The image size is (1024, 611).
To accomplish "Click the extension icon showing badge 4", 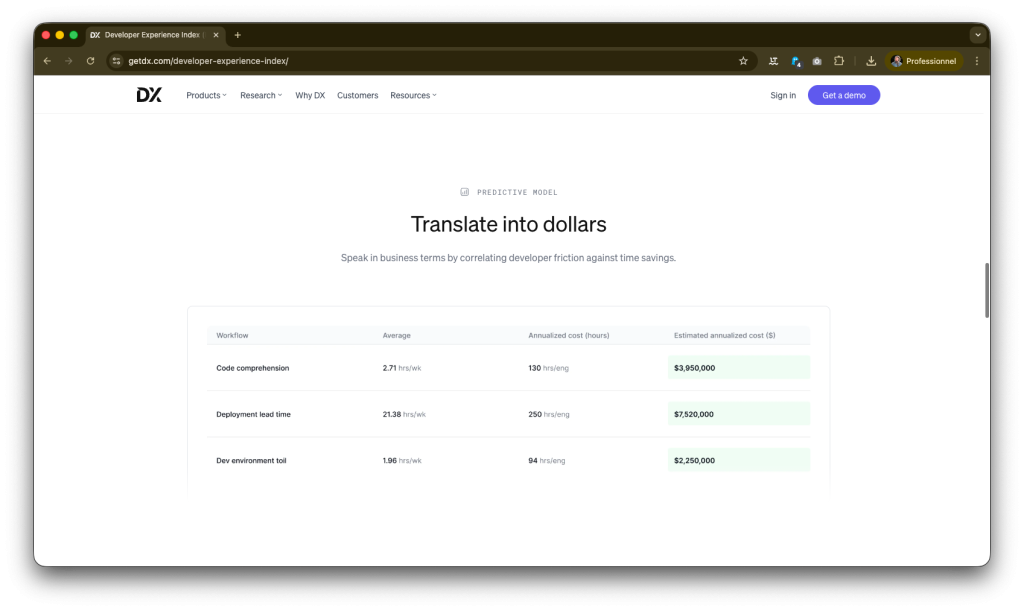I will click(x=794, y=61).
